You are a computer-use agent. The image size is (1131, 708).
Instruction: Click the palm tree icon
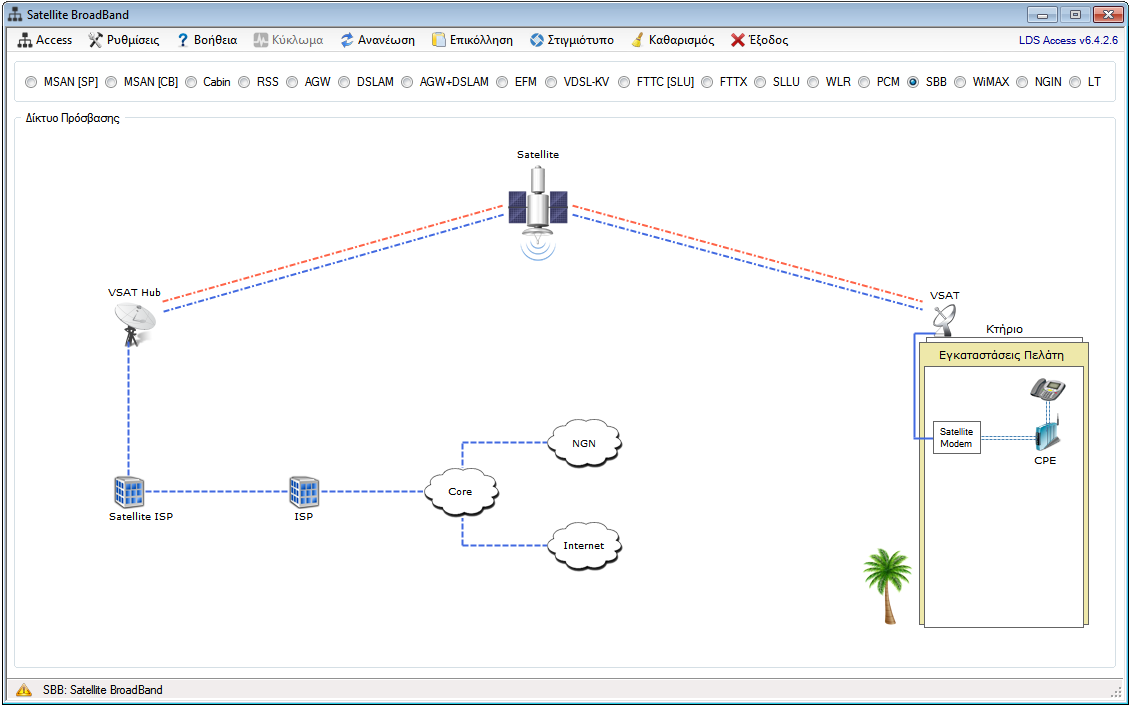click(886, 586)
